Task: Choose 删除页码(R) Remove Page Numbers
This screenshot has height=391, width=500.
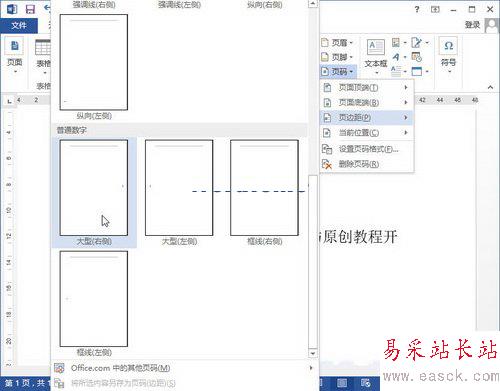Action: [x=367, y=164]
